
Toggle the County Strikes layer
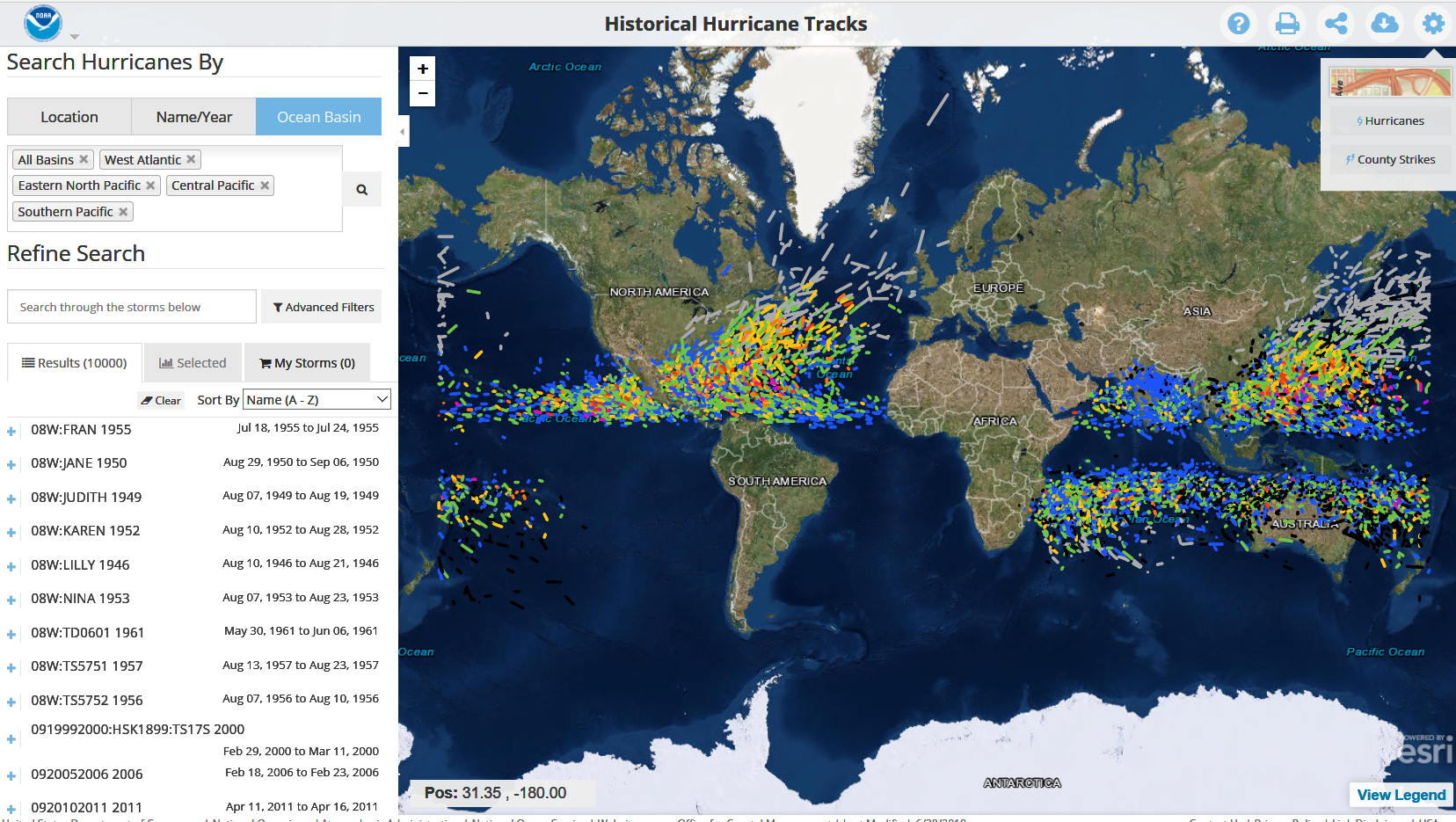pyautogui.click(x=1390, y=160)
